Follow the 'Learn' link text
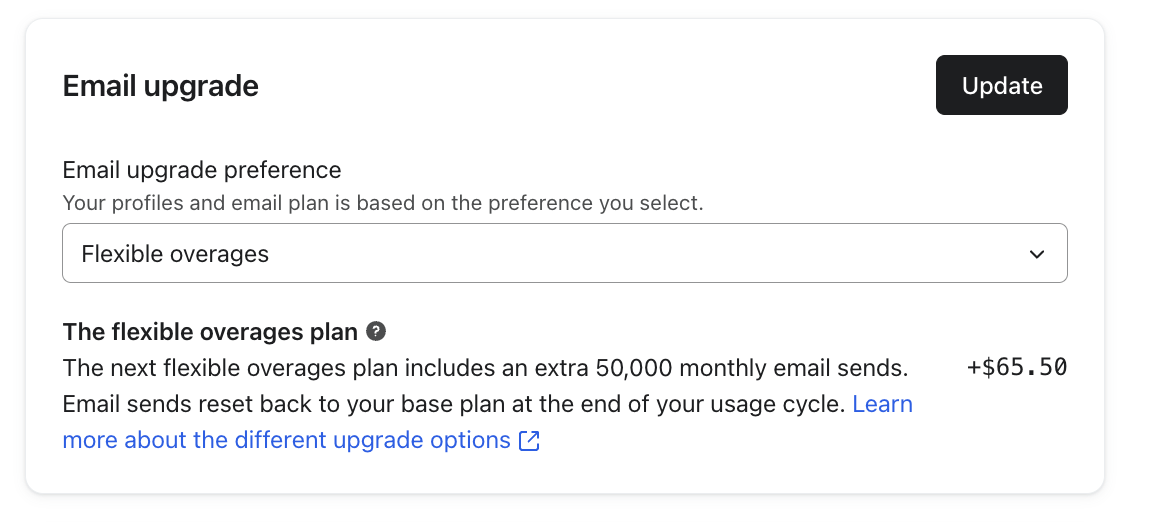 coord(882,404)
